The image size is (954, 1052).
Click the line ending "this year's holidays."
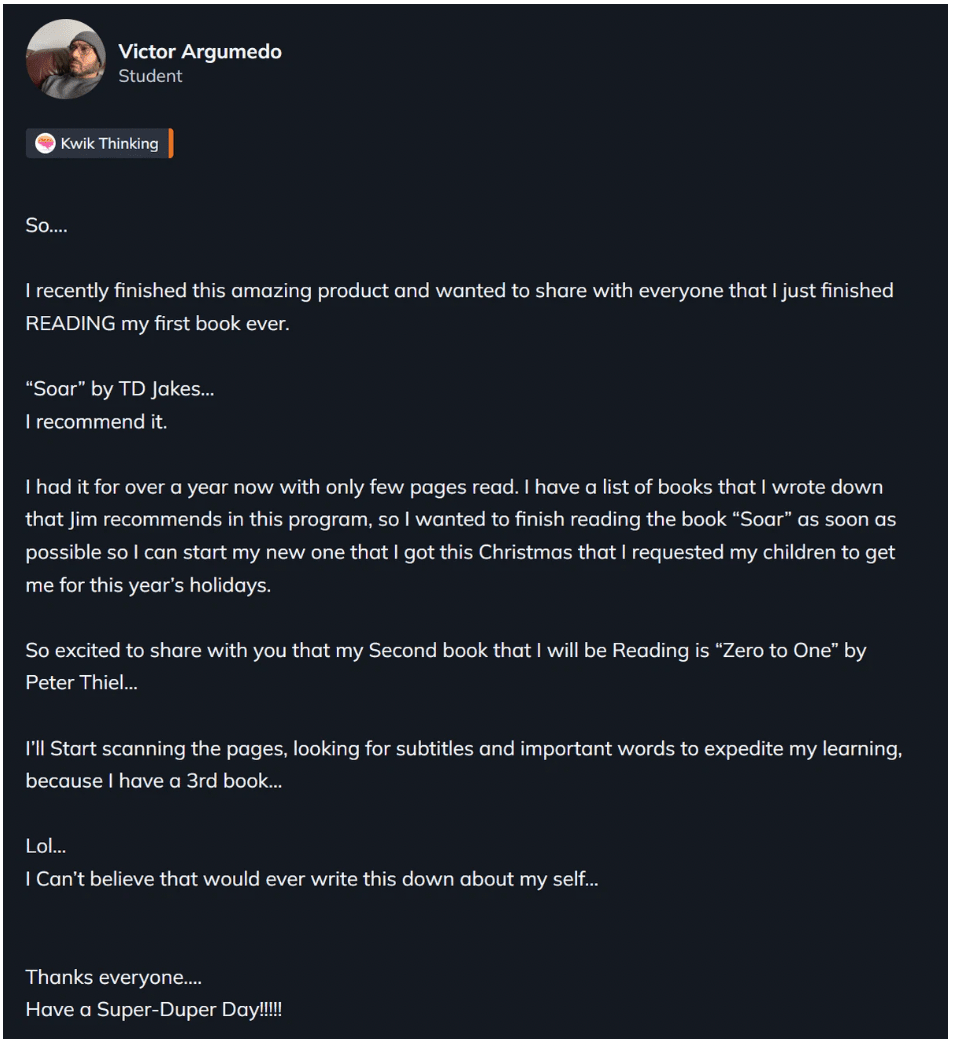[148, 586]
